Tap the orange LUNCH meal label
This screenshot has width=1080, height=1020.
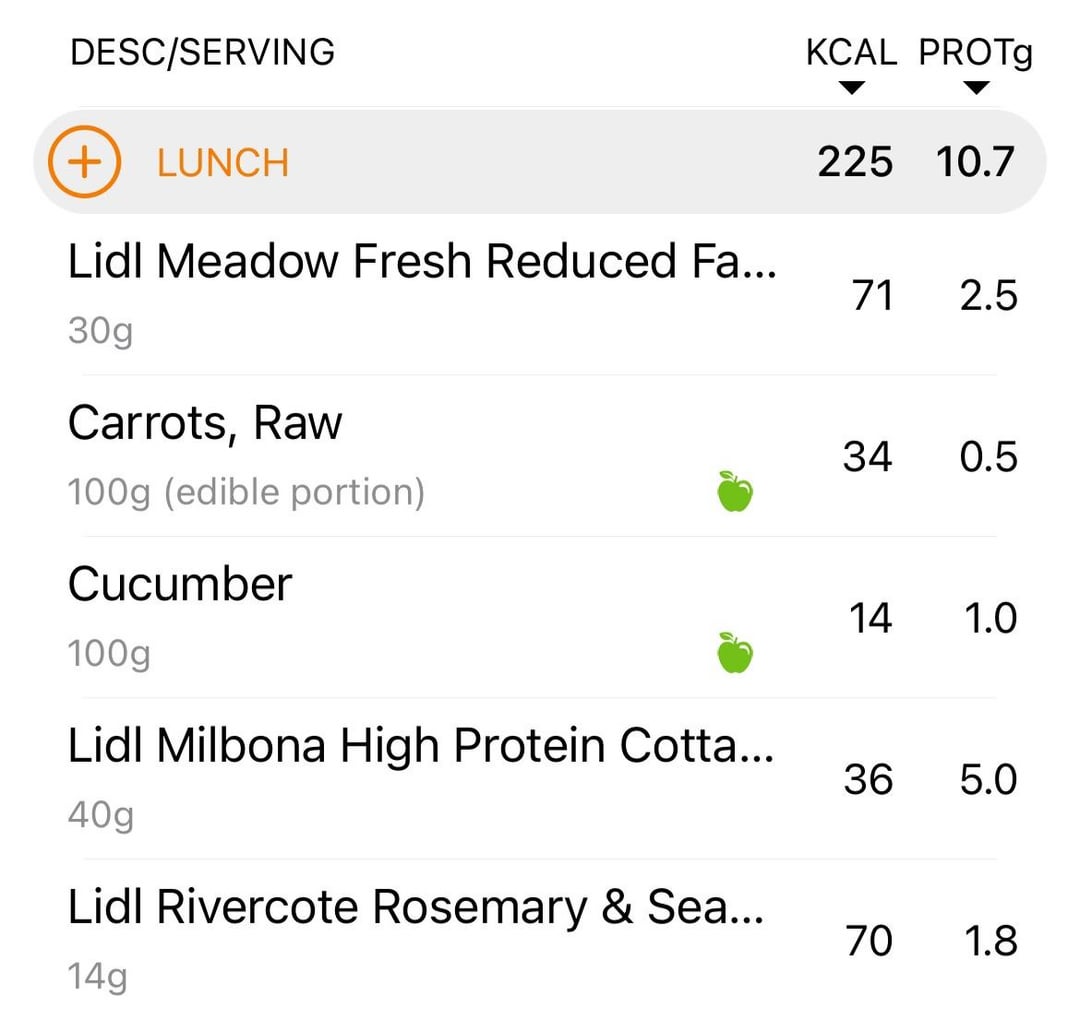pos(223,163)
